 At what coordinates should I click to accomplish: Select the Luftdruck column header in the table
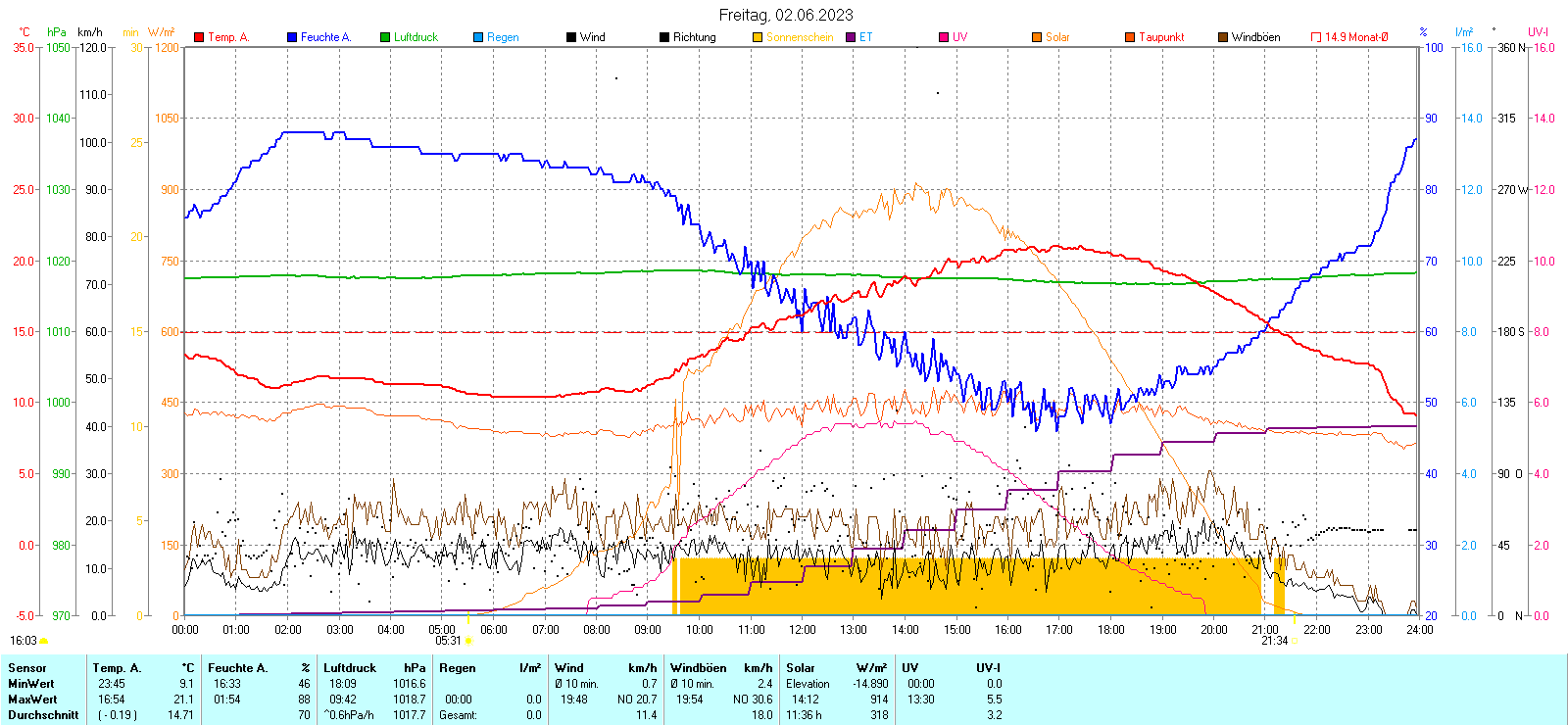tap(350, 668)
